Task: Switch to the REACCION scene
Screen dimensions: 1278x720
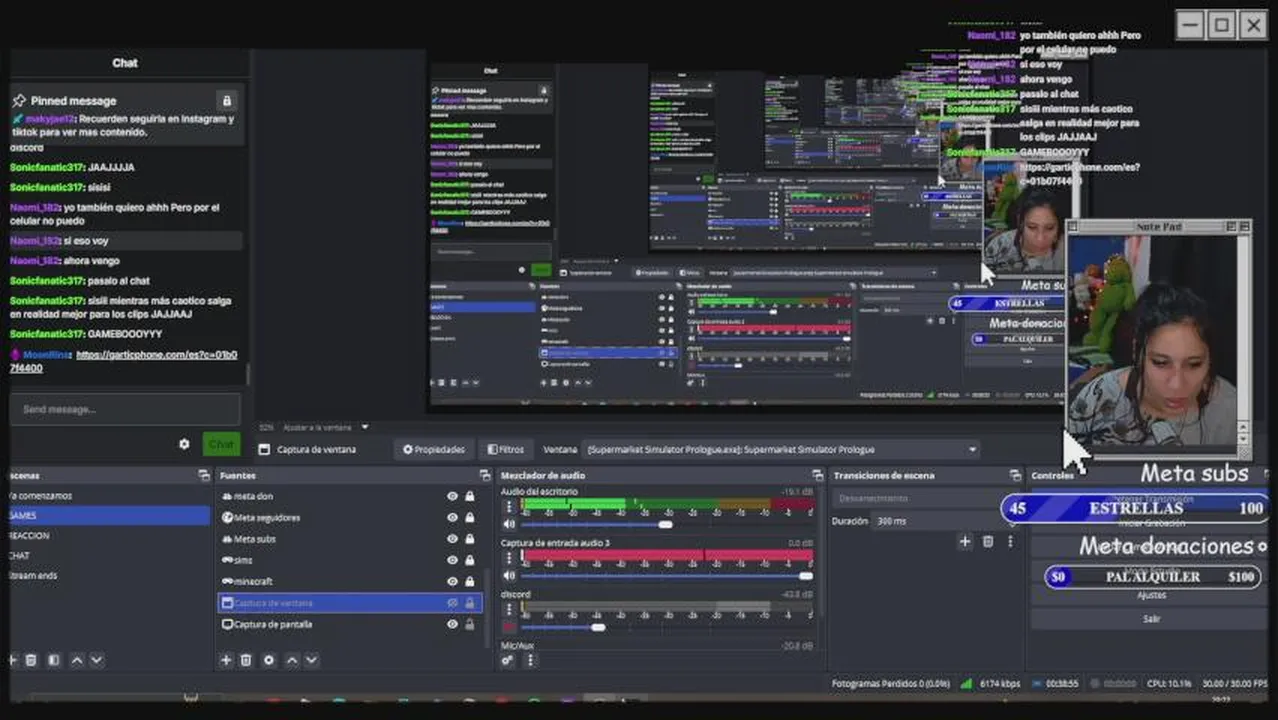Action: pyautogui.click(x=108, y=536)
